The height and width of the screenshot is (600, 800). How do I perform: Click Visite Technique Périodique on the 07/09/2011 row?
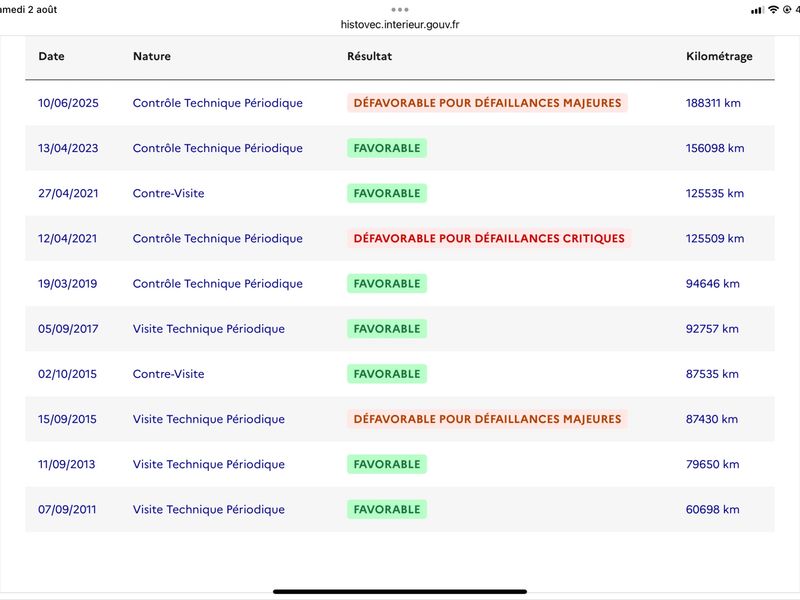click(x=209, y=510)
